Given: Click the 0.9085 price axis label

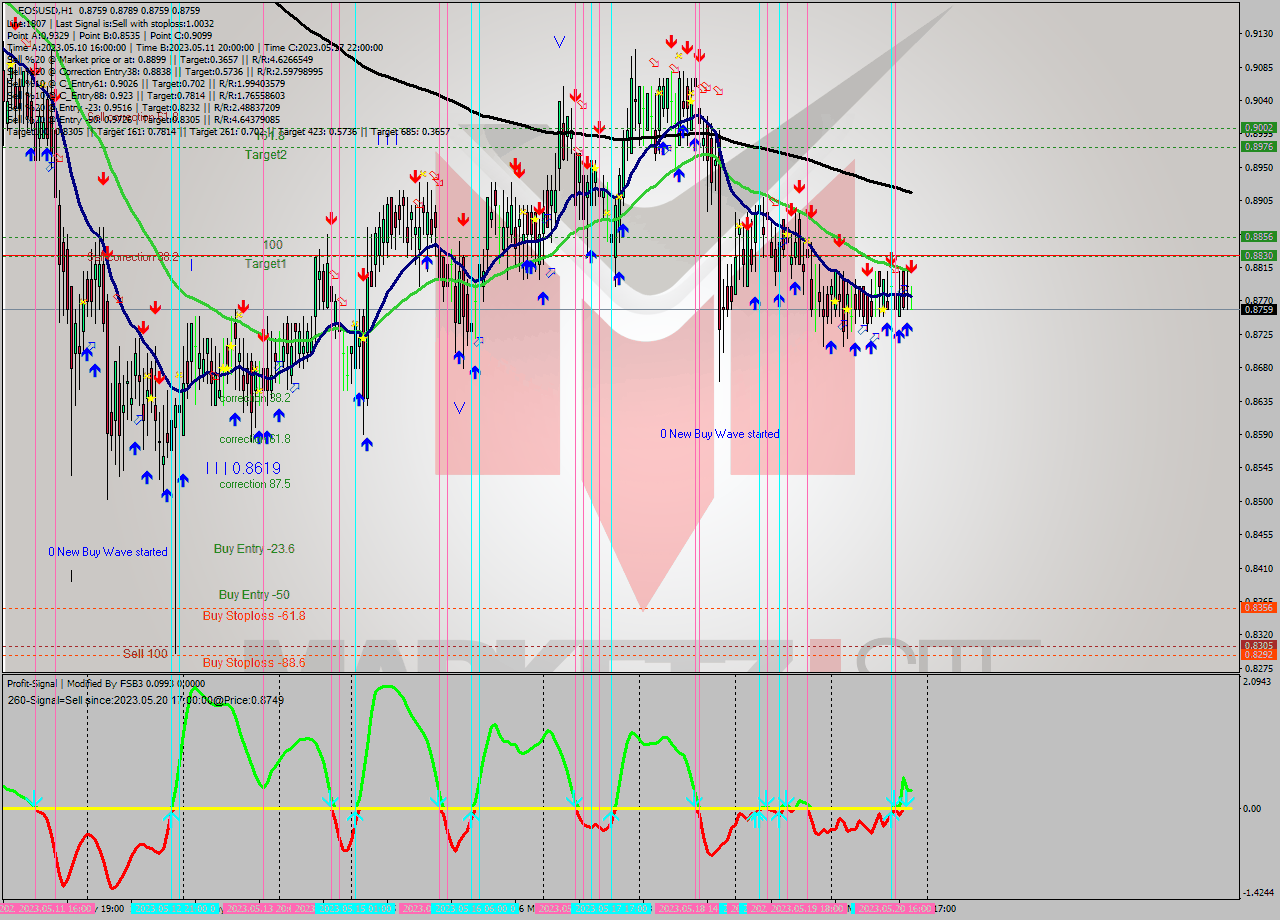Looking at the screenshot, I should point(1258,68).
